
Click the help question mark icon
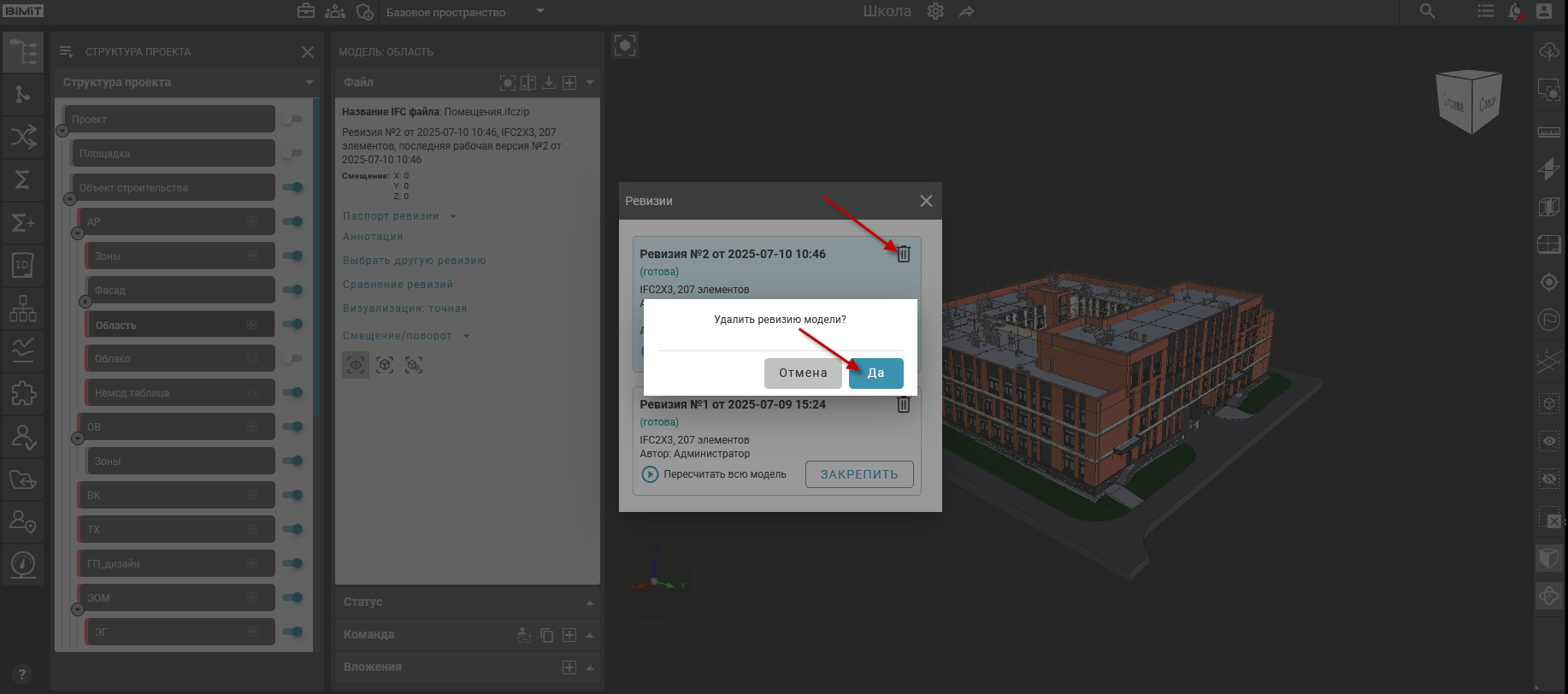point(22,673)
